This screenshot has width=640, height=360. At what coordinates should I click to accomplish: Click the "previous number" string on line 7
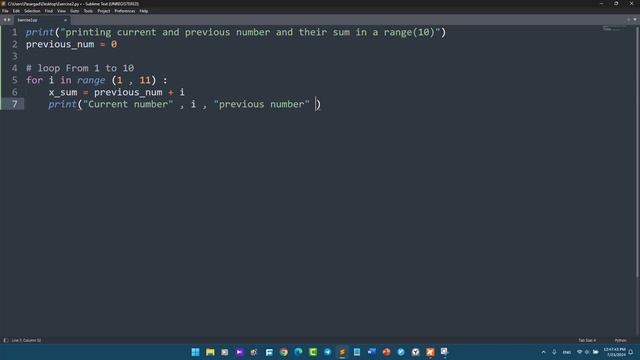[x=262, y=104]
